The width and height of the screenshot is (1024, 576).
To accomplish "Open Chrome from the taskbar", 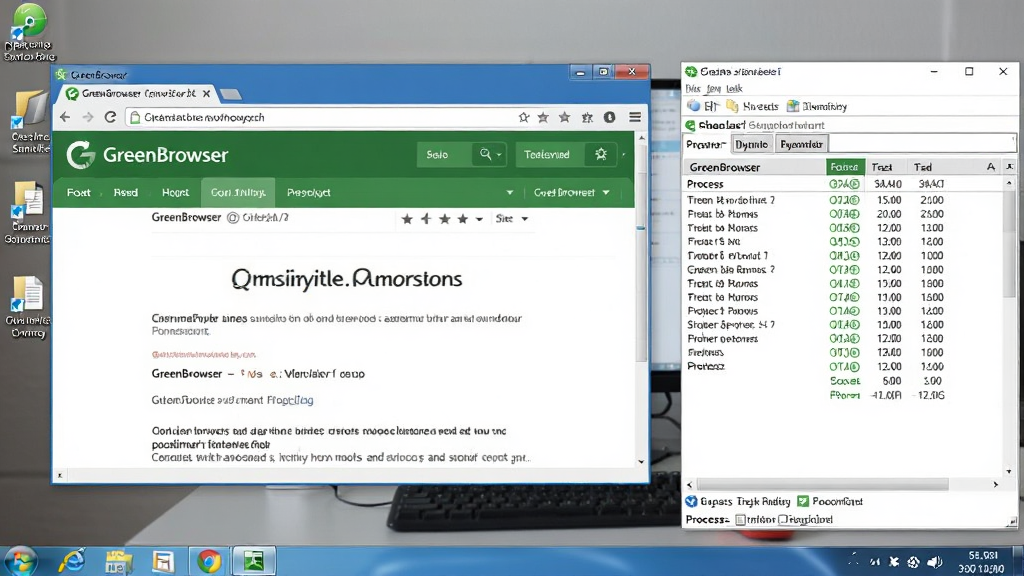I will tap(209, 561).
